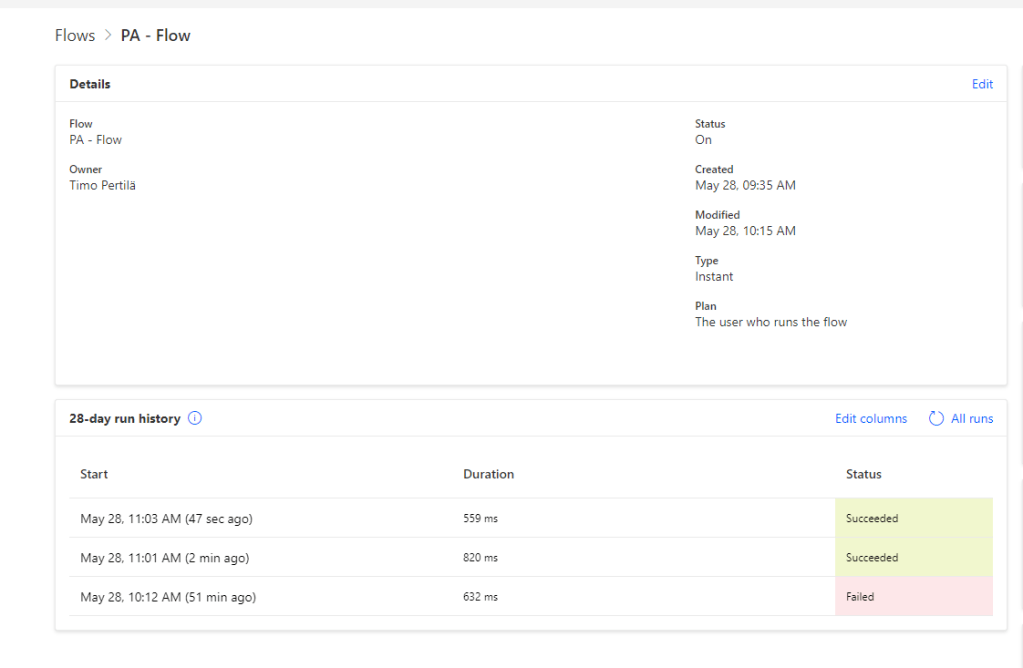Click the Duration column header
This screenshot has height=668, width=1023.
(488, 474)
